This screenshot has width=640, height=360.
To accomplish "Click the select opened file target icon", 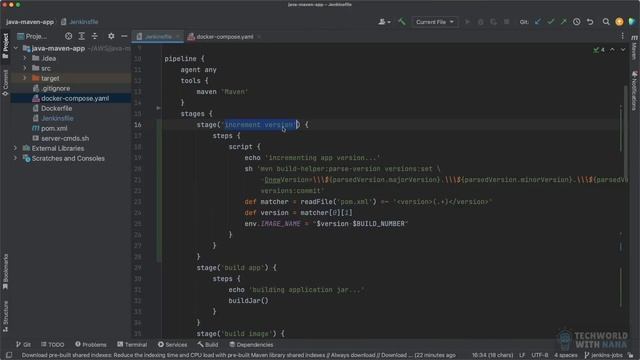I will click(69, 36).
